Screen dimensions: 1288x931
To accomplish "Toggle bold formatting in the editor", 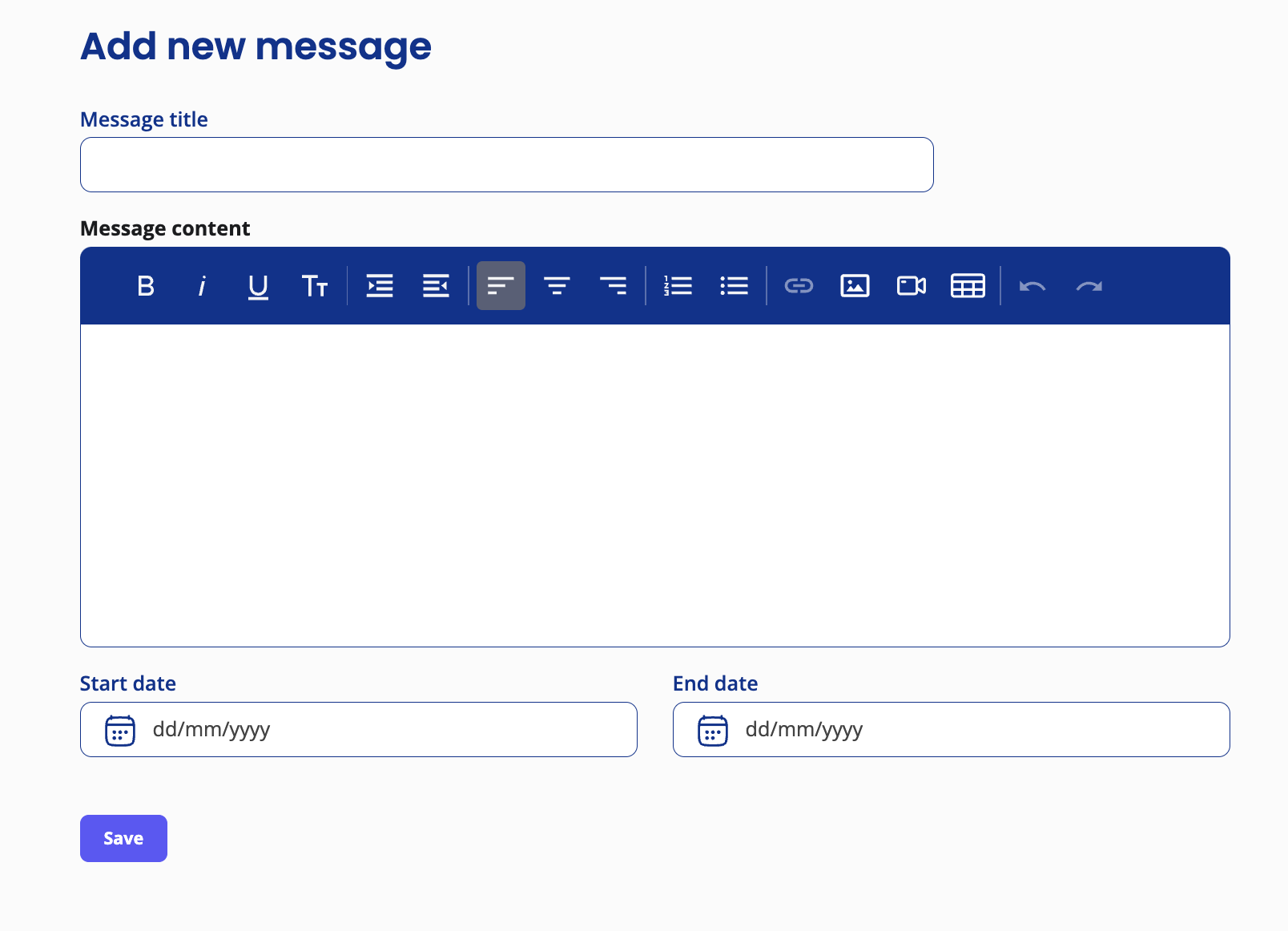I will (x=146, y=285).
